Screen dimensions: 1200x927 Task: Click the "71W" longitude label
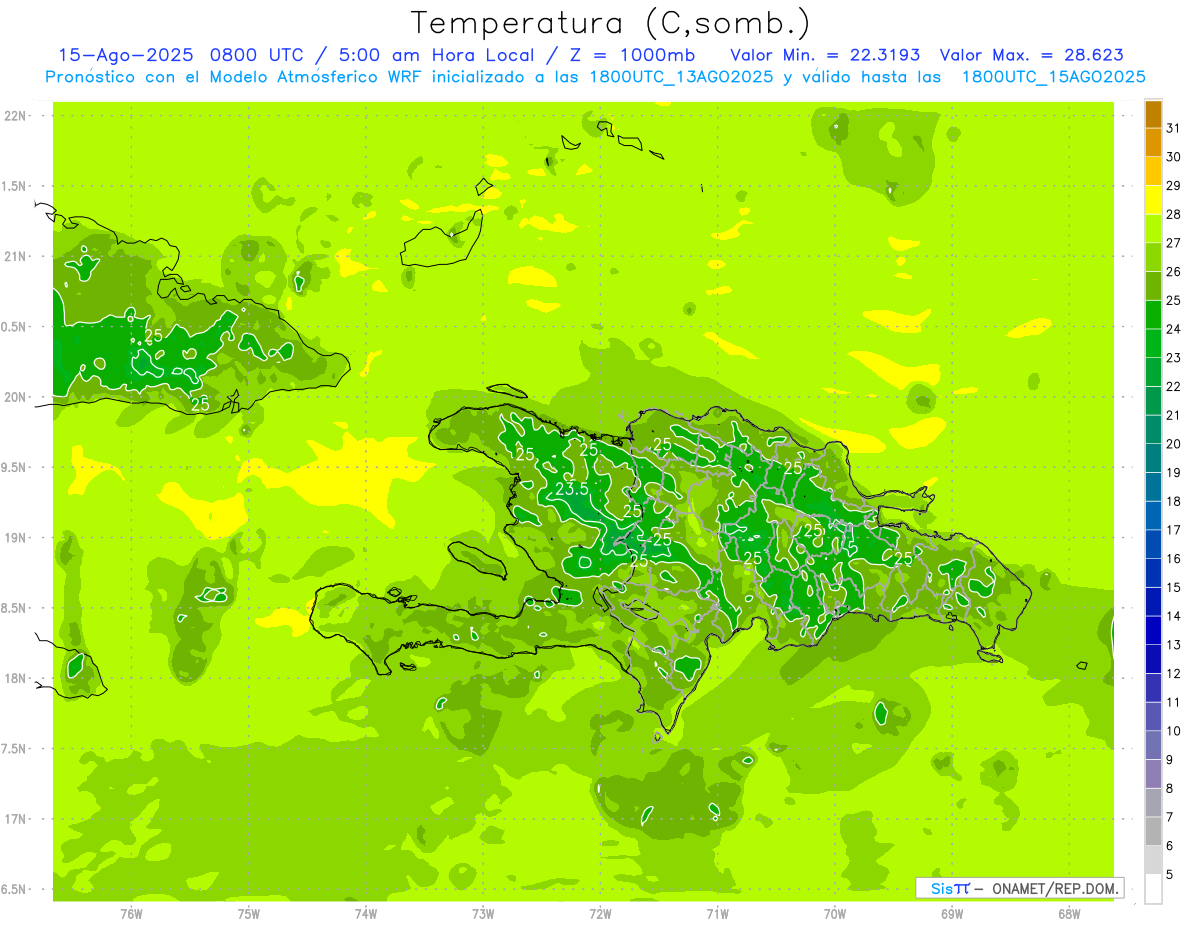click(717, 914)
